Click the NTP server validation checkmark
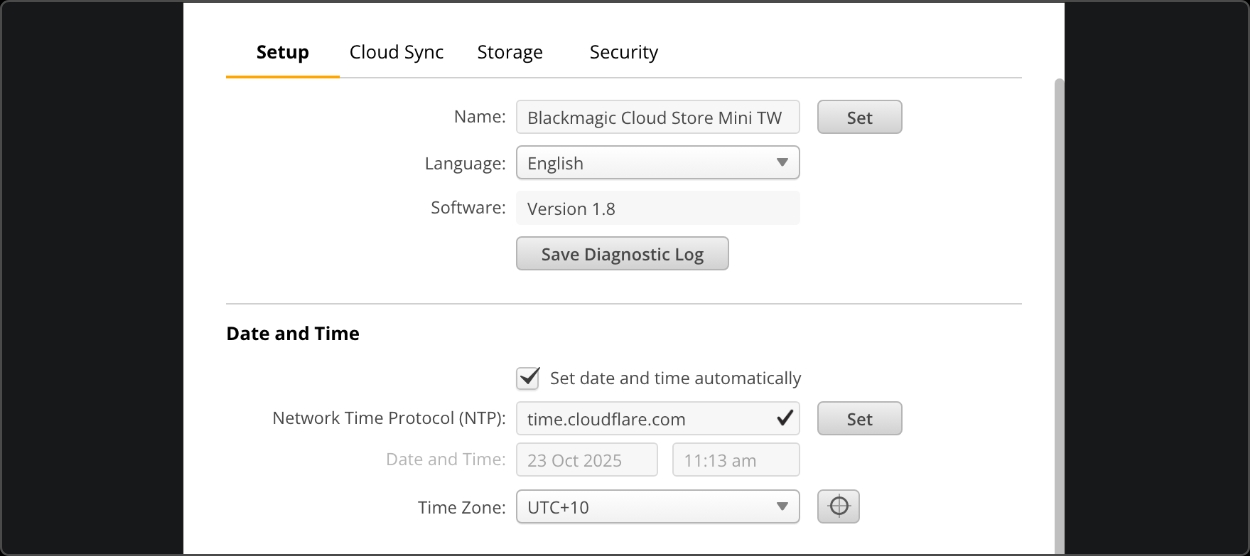 (x=785, y=418)
